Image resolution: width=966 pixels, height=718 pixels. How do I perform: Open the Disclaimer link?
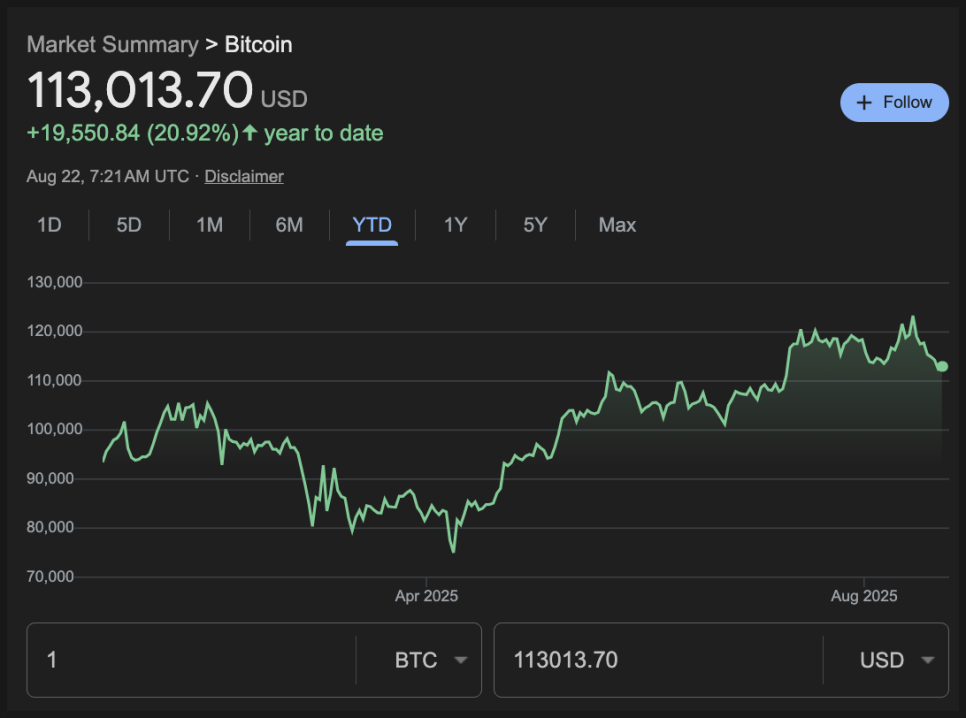tap(244, 176)
